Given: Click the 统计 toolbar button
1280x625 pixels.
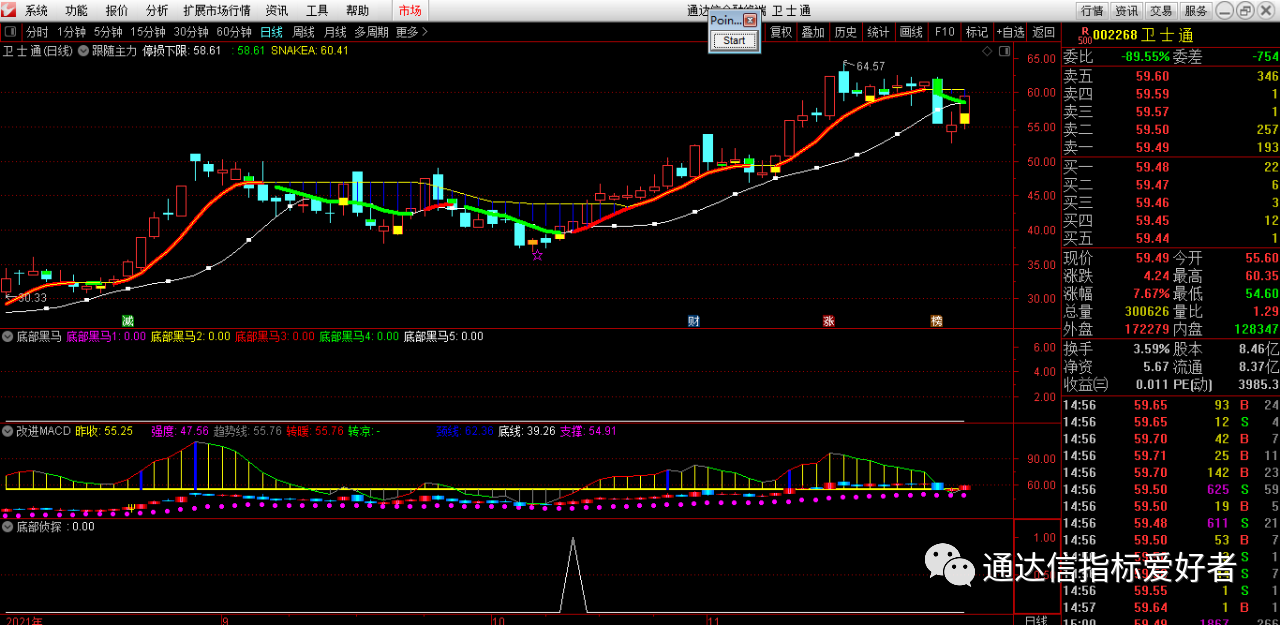Looking at the screenshot, I should [x=878, y=32].
